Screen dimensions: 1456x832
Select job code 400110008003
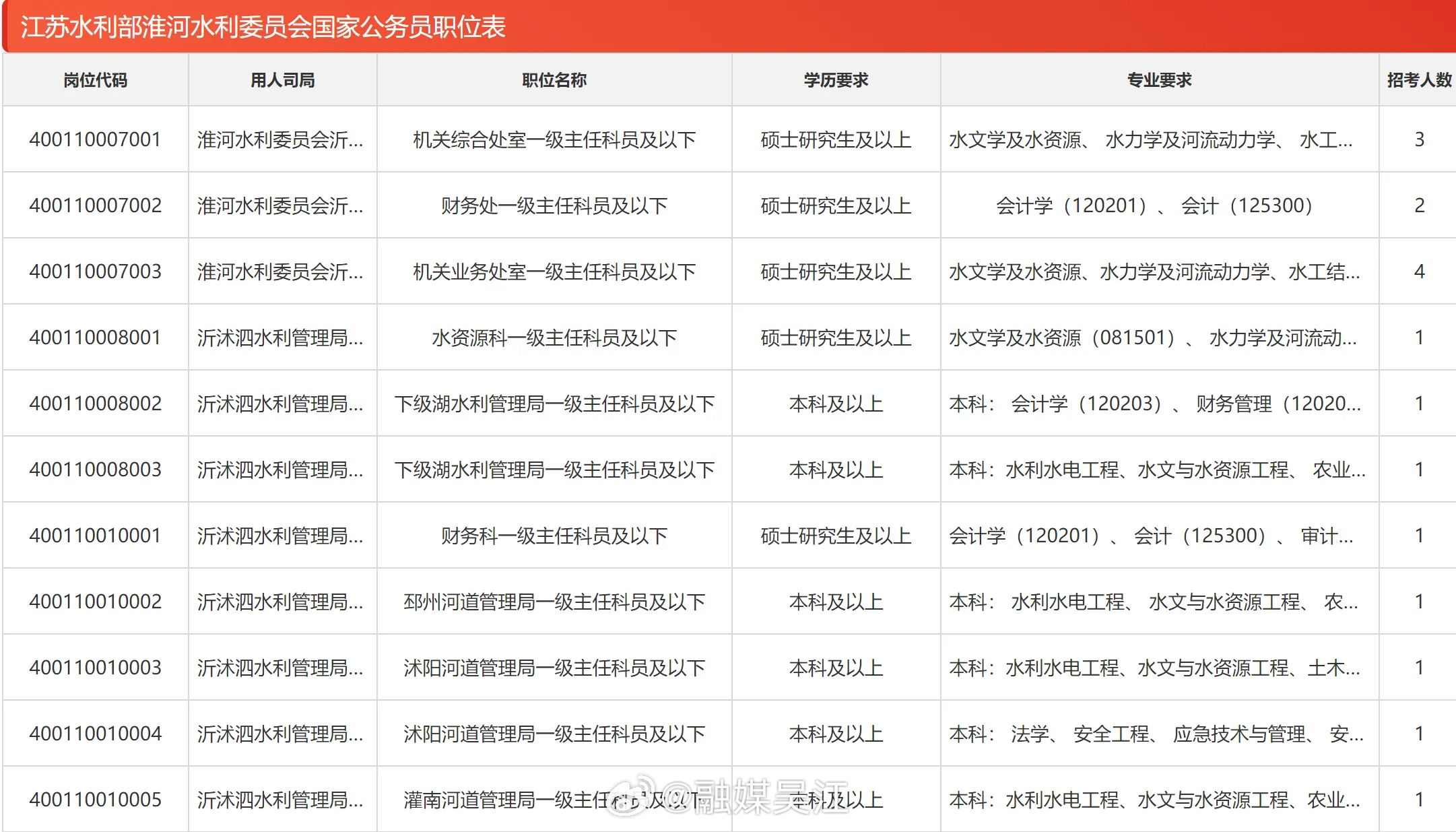point(96,470)
